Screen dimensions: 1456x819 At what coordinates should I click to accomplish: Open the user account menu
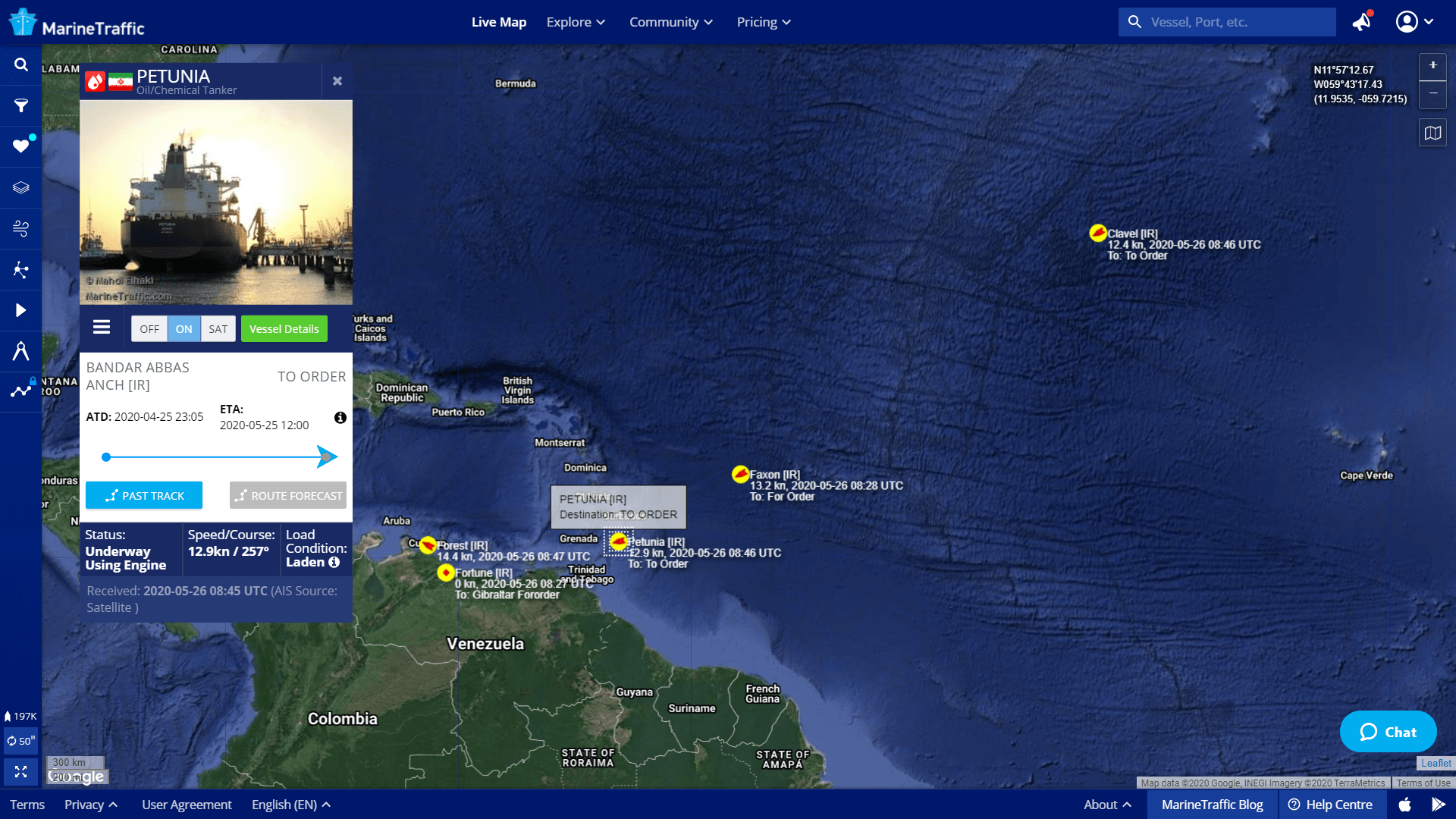1414,22
